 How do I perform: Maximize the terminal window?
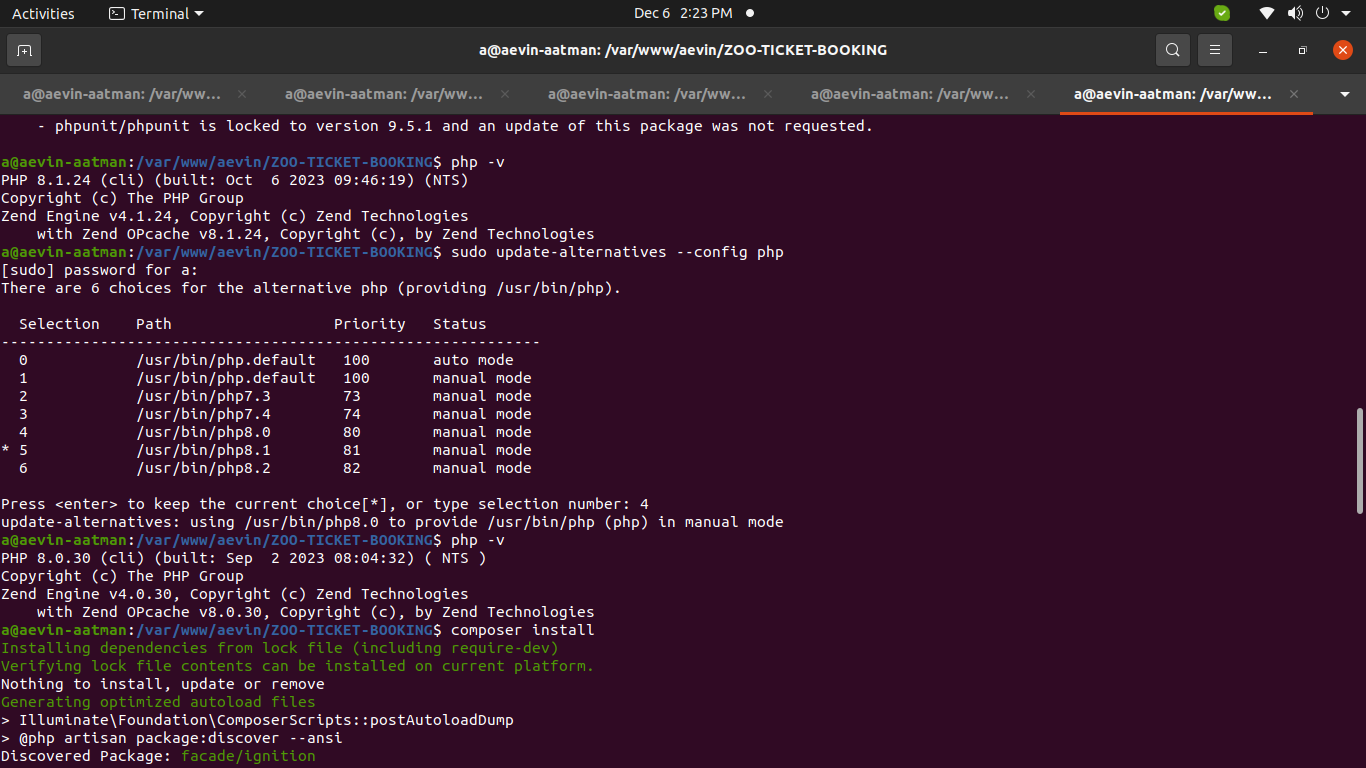click(x=1302, y=50)
